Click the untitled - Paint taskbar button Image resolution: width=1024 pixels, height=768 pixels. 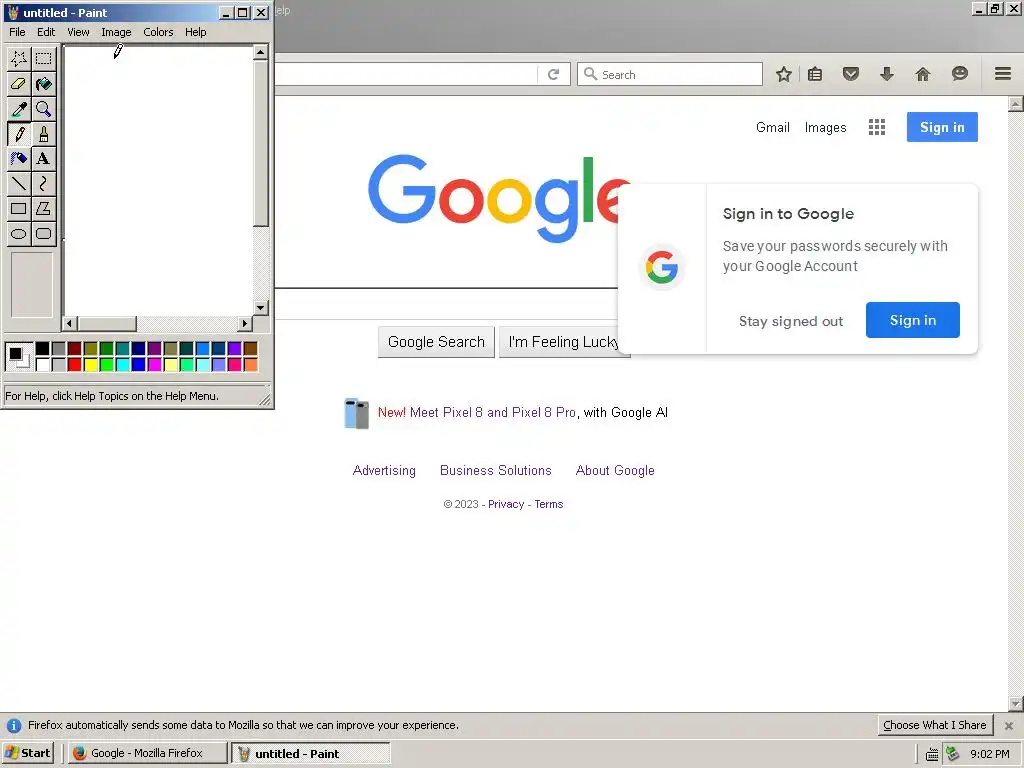click(x=311, y=753)
